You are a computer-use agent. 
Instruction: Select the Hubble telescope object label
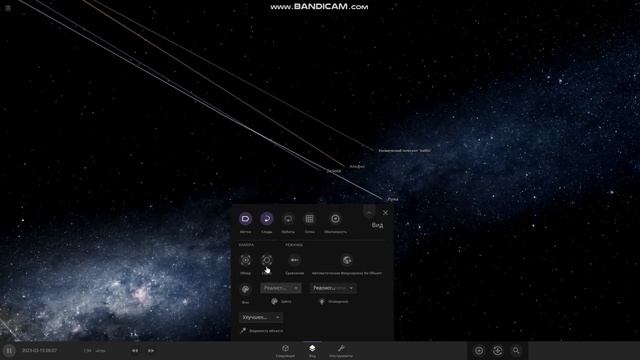(x=404, y=151)
